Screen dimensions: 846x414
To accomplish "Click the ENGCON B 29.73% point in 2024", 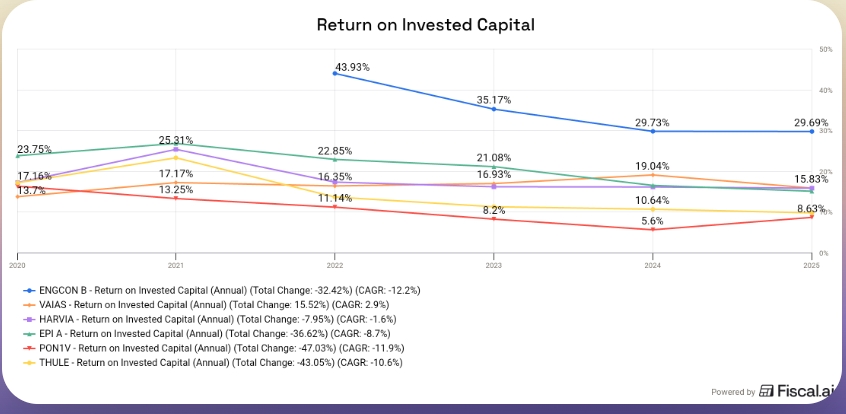I will click(x=652, y=131).
